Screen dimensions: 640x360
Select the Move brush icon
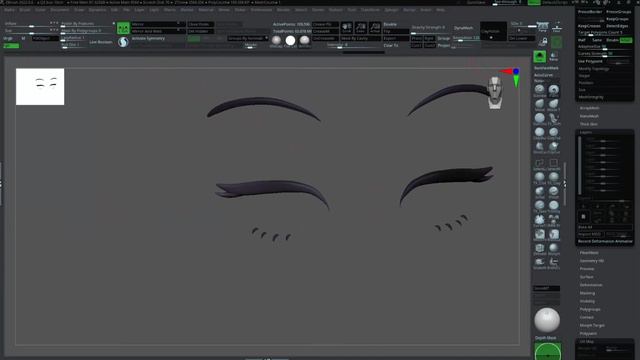pos(540,105)
